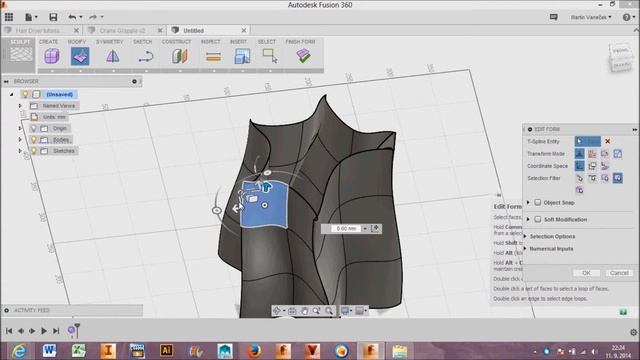Viewport: 640px width, 360px height.
Task: Activate the Select window tool
Action: [270, 56]
